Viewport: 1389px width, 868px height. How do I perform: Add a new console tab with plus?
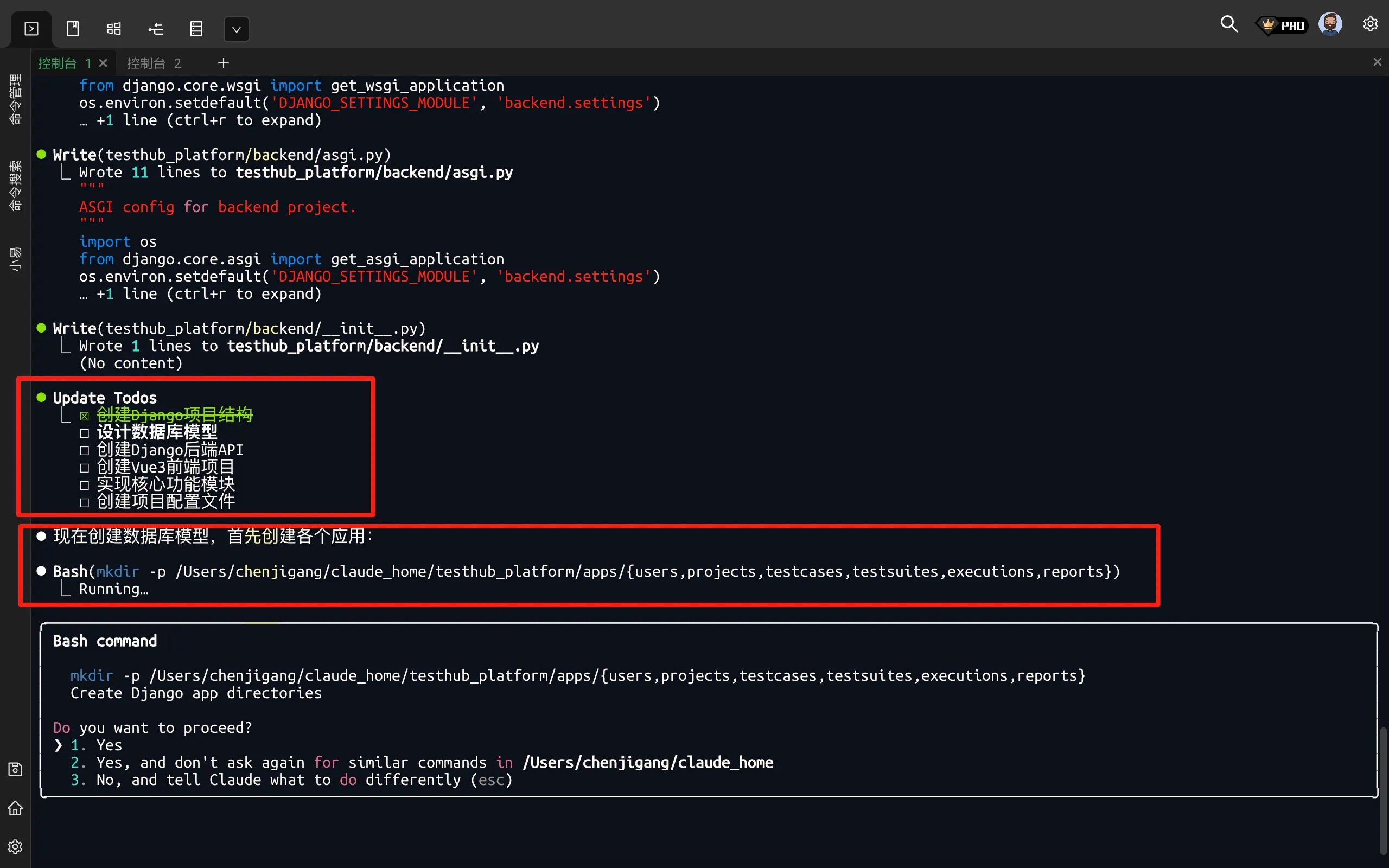(x=224, y=63)
